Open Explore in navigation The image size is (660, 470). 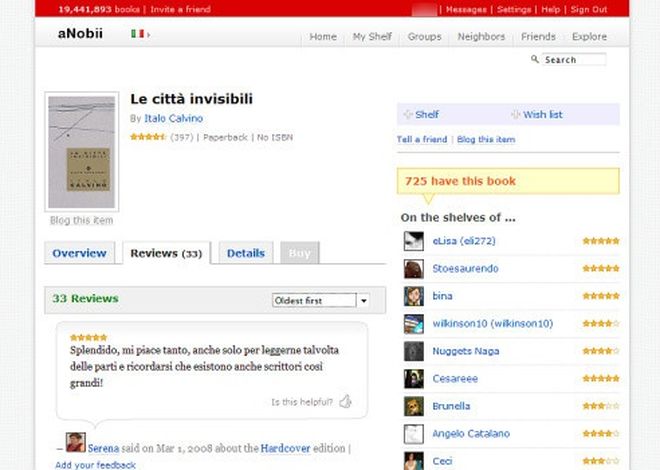pos(589,37)
